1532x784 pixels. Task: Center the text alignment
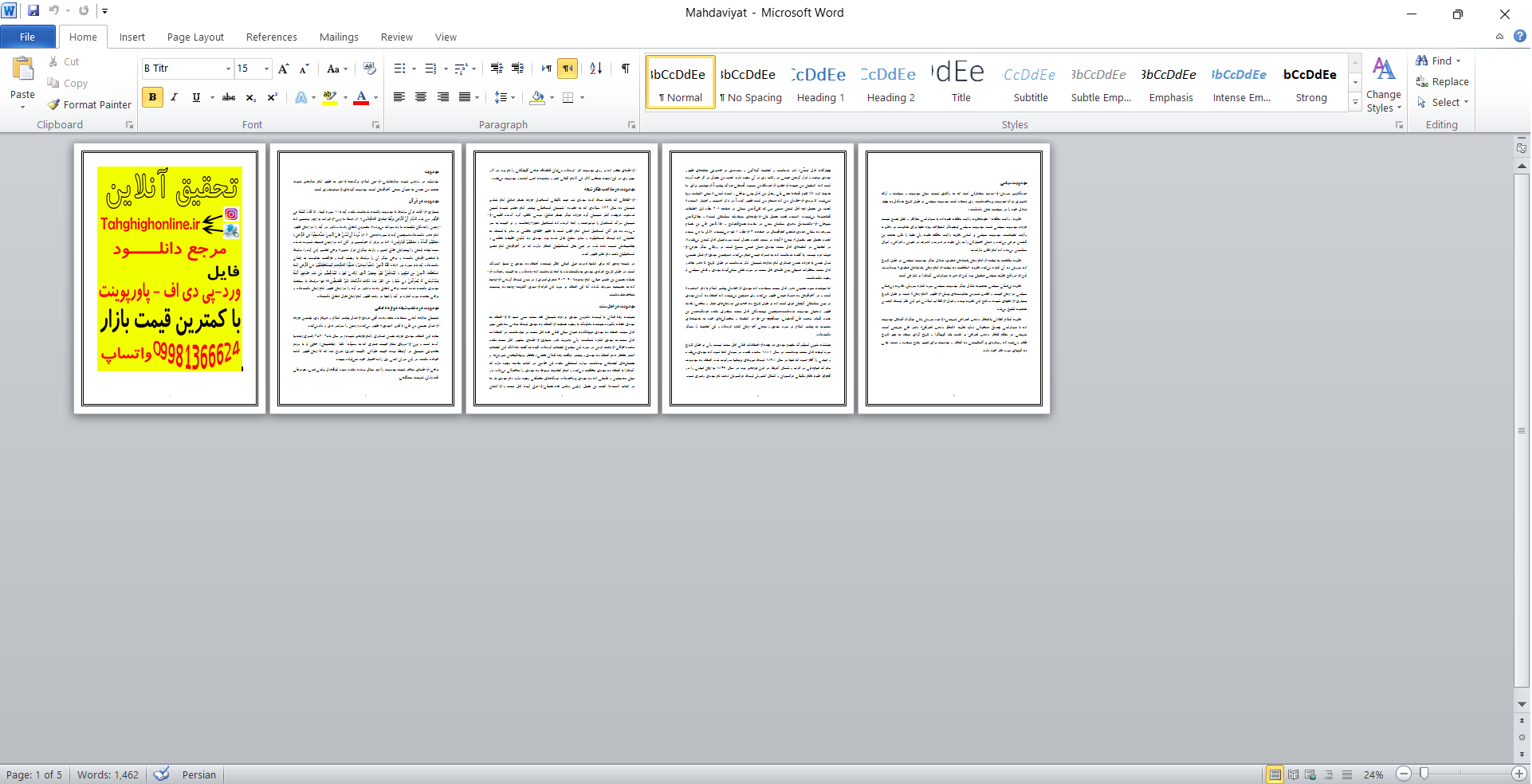tap(421, 97)
